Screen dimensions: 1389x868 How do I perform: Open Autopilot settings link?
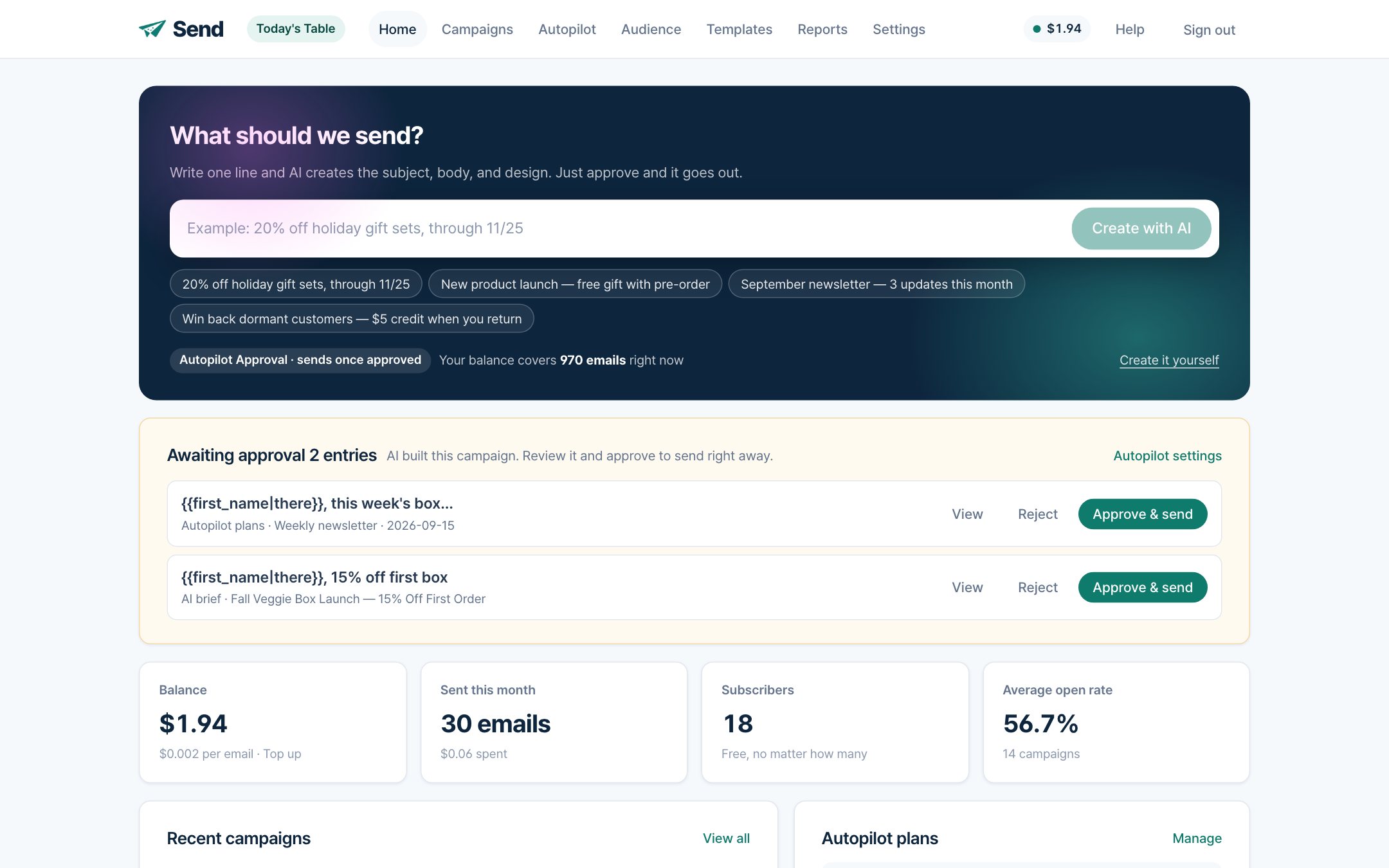tap(1167, 456)
